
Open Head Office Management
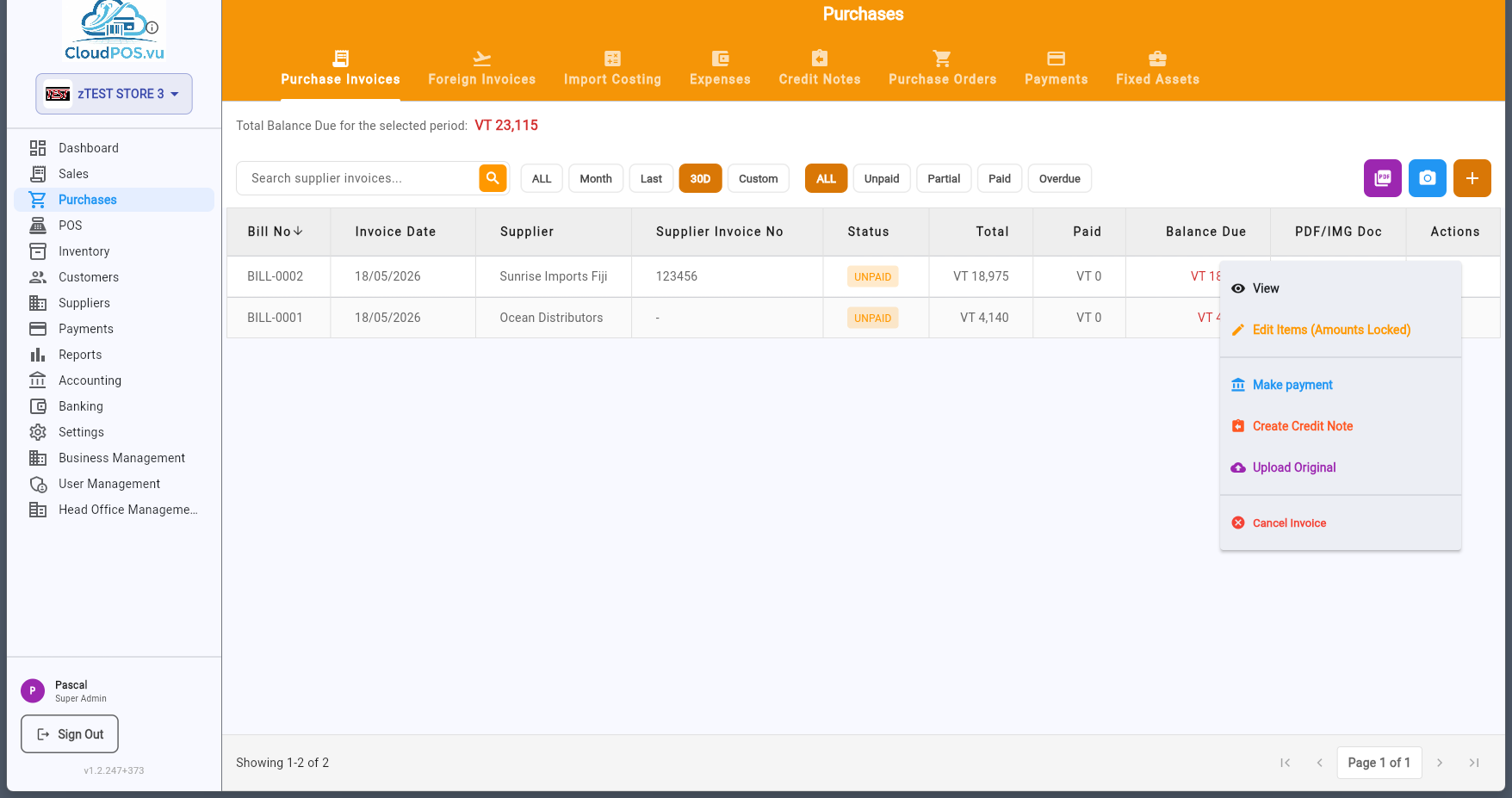tap(114, 510)
